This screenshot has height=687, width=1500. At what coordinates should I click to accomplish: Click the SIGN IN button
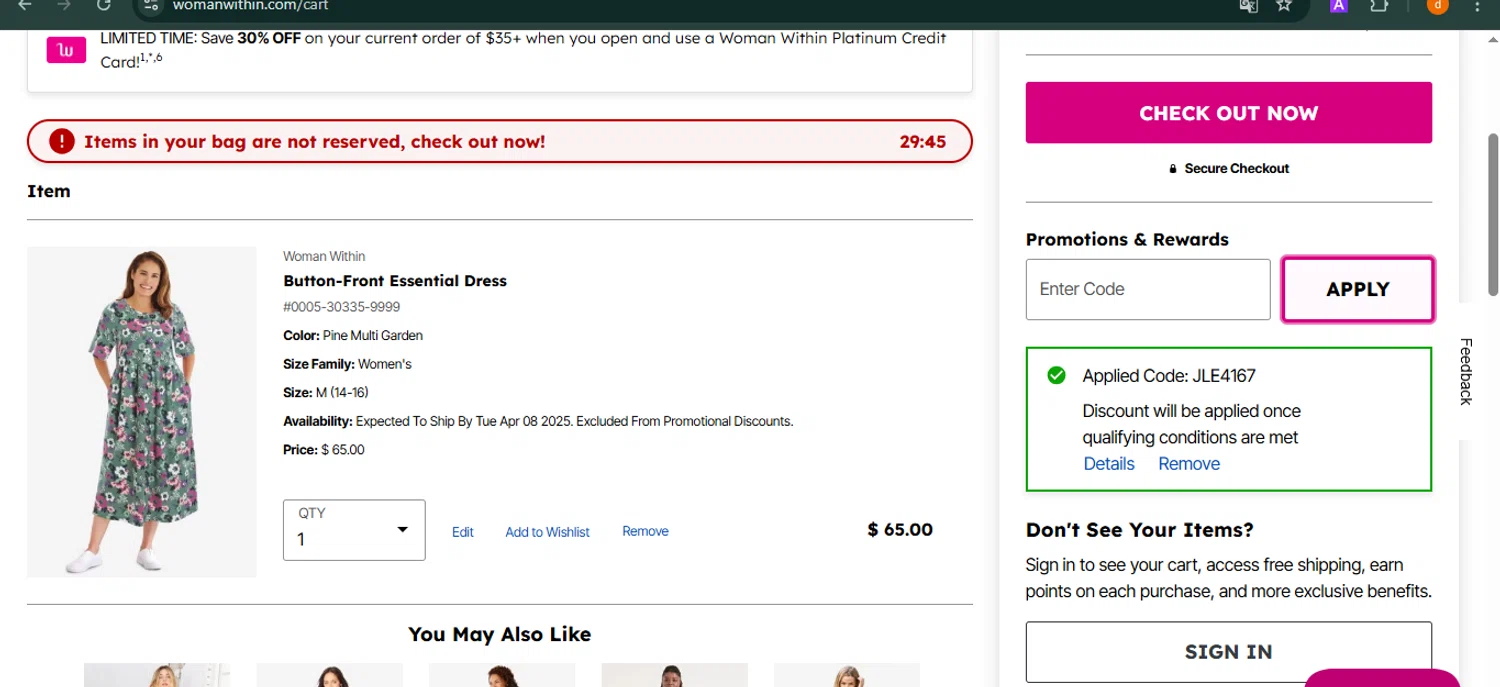1228,652
